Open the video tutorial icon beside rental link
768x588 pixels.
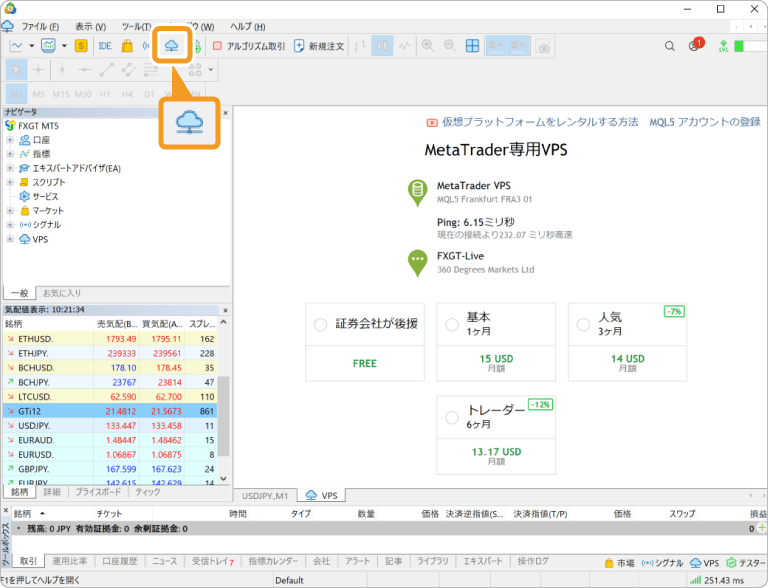tap(432, 122)
